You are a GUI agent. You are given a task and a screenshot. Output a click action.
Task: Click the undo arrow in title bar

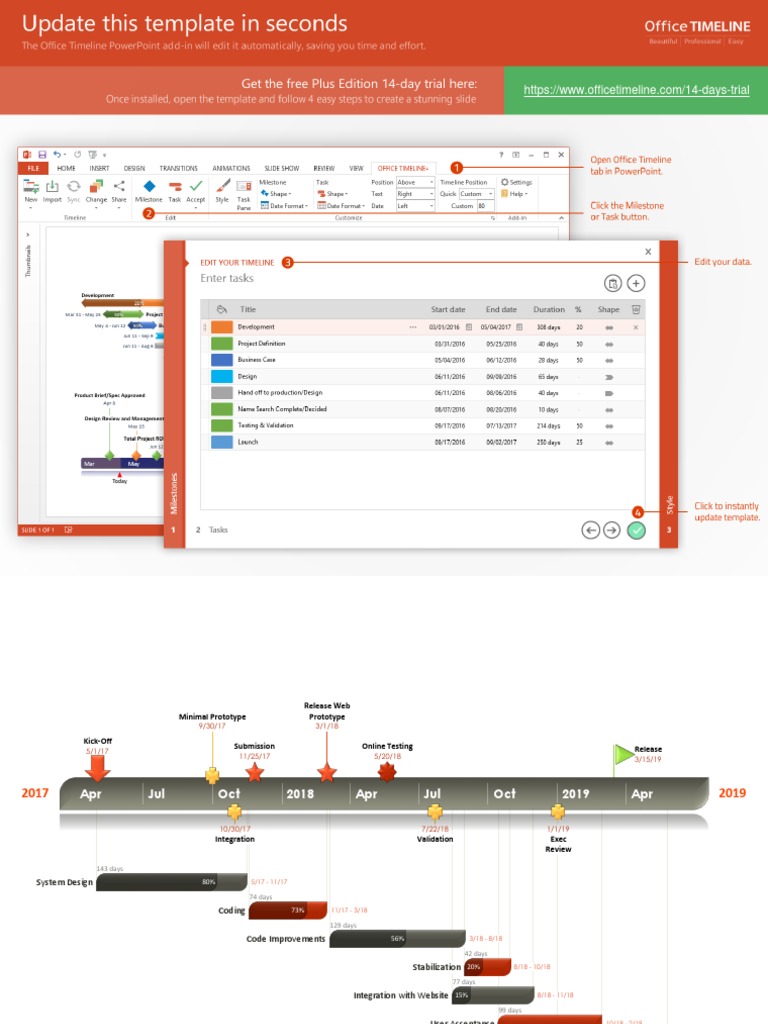(x=57, y=155)
